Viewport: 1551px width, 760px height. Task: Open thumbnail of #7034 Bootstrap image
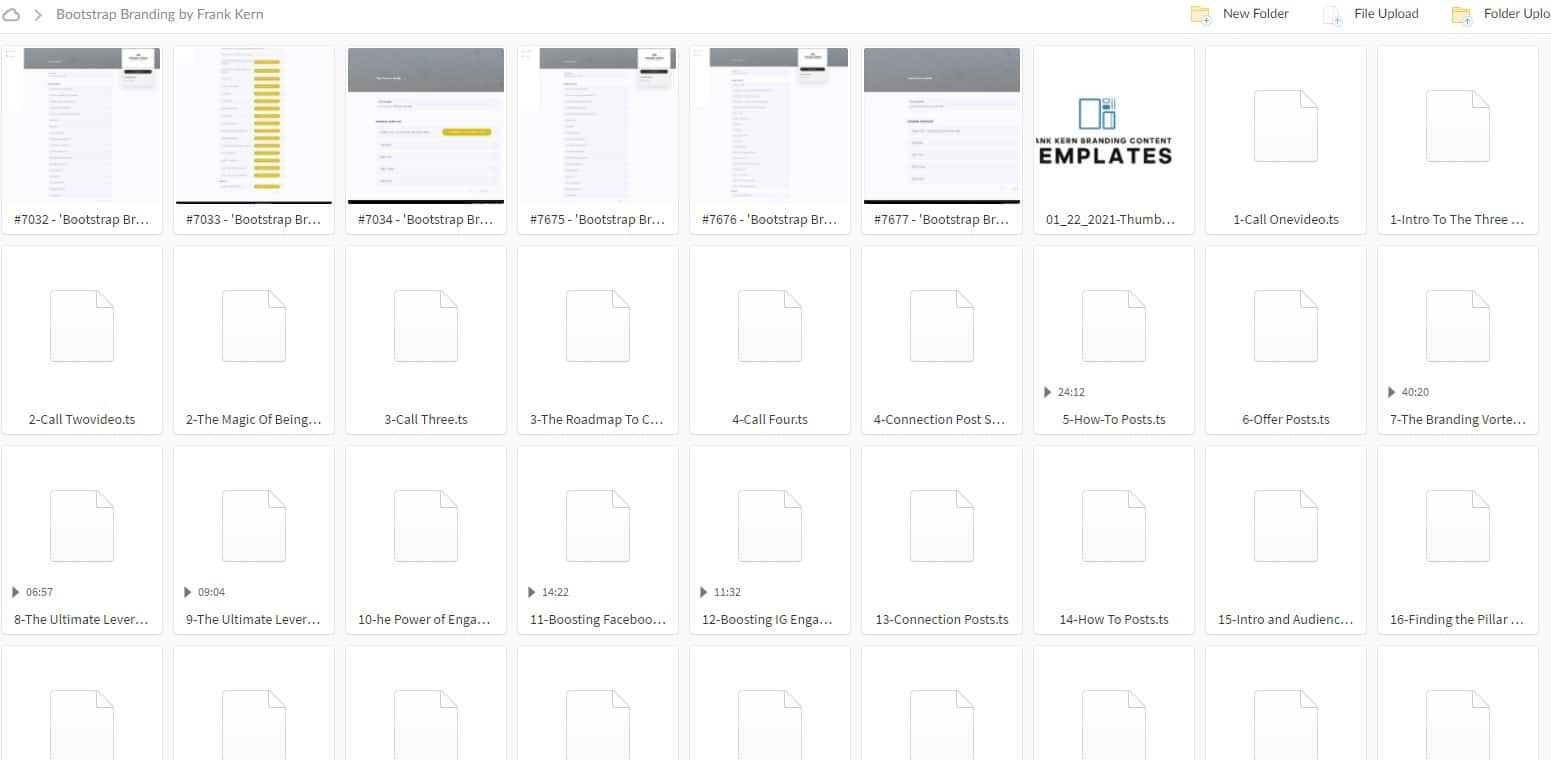pyautogui.click(x=426, y=125)
